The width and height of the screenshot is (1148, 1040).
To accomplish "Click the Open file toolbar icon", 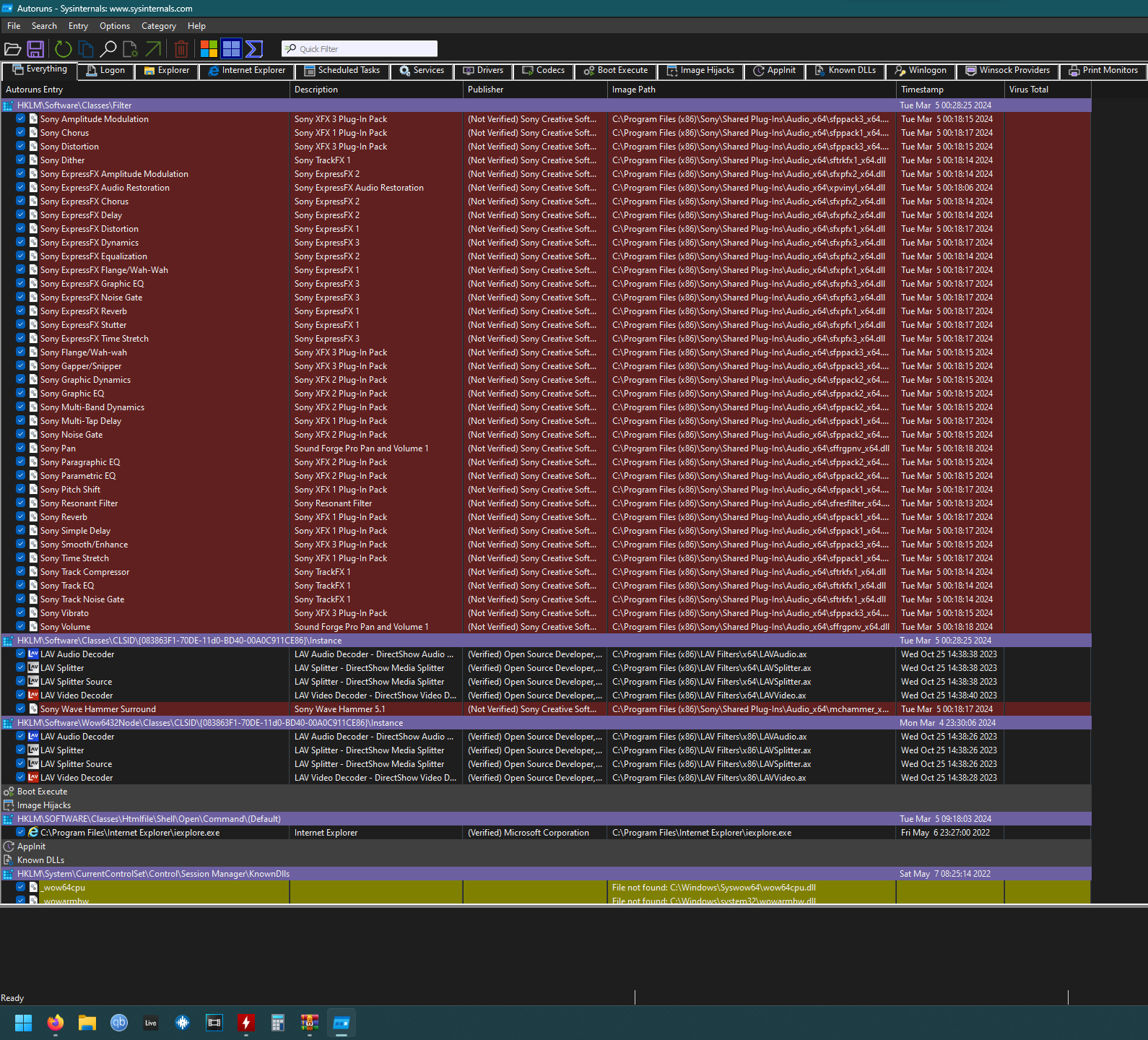I will click(12, 49).
